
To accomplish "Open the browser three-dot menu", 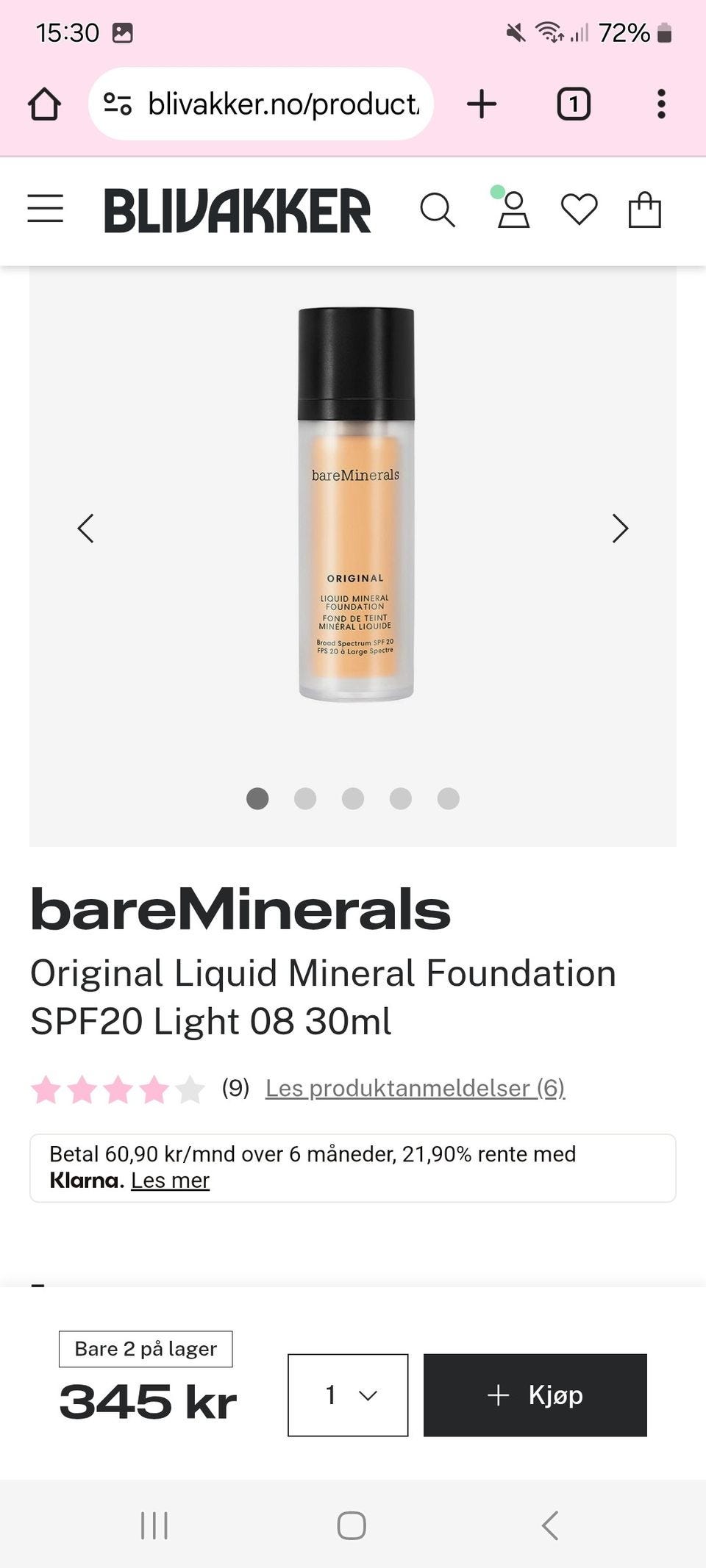I will point(661,104).
